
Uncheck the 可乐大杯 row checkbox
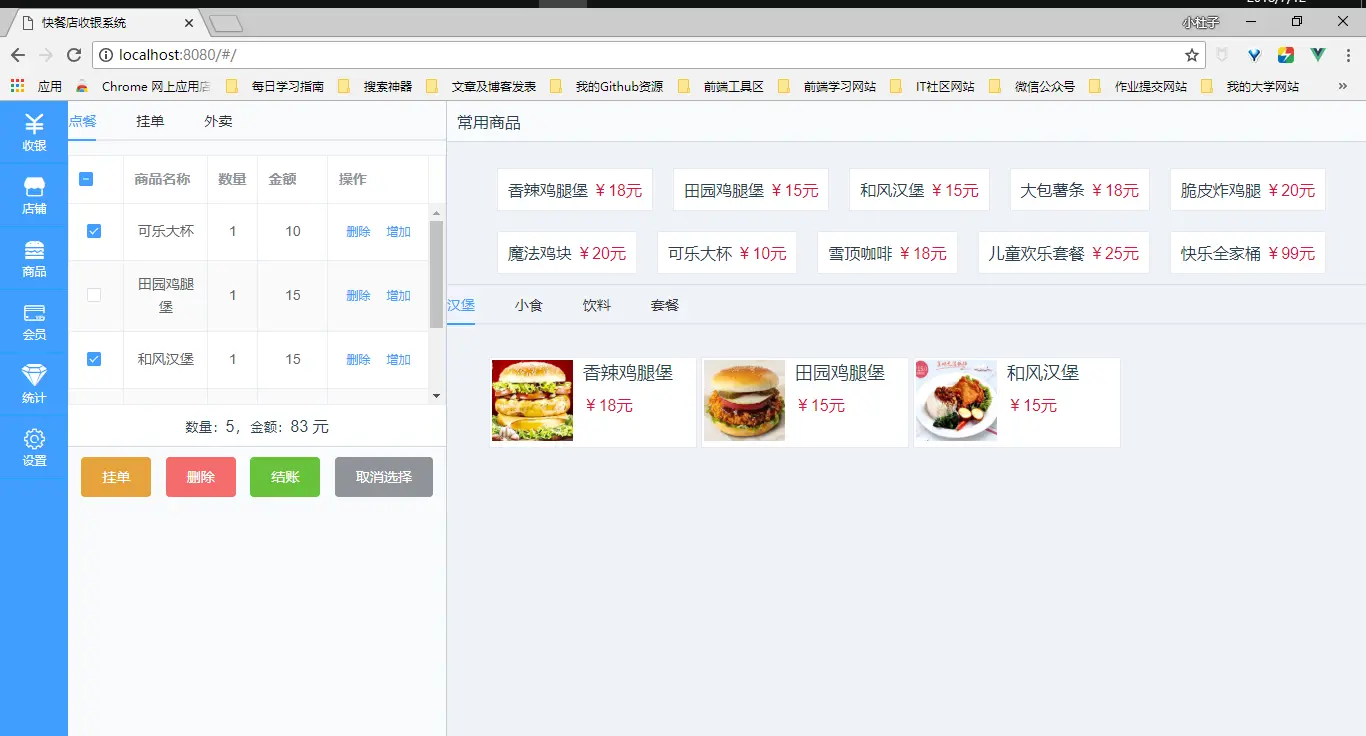(x=94, y=231)
